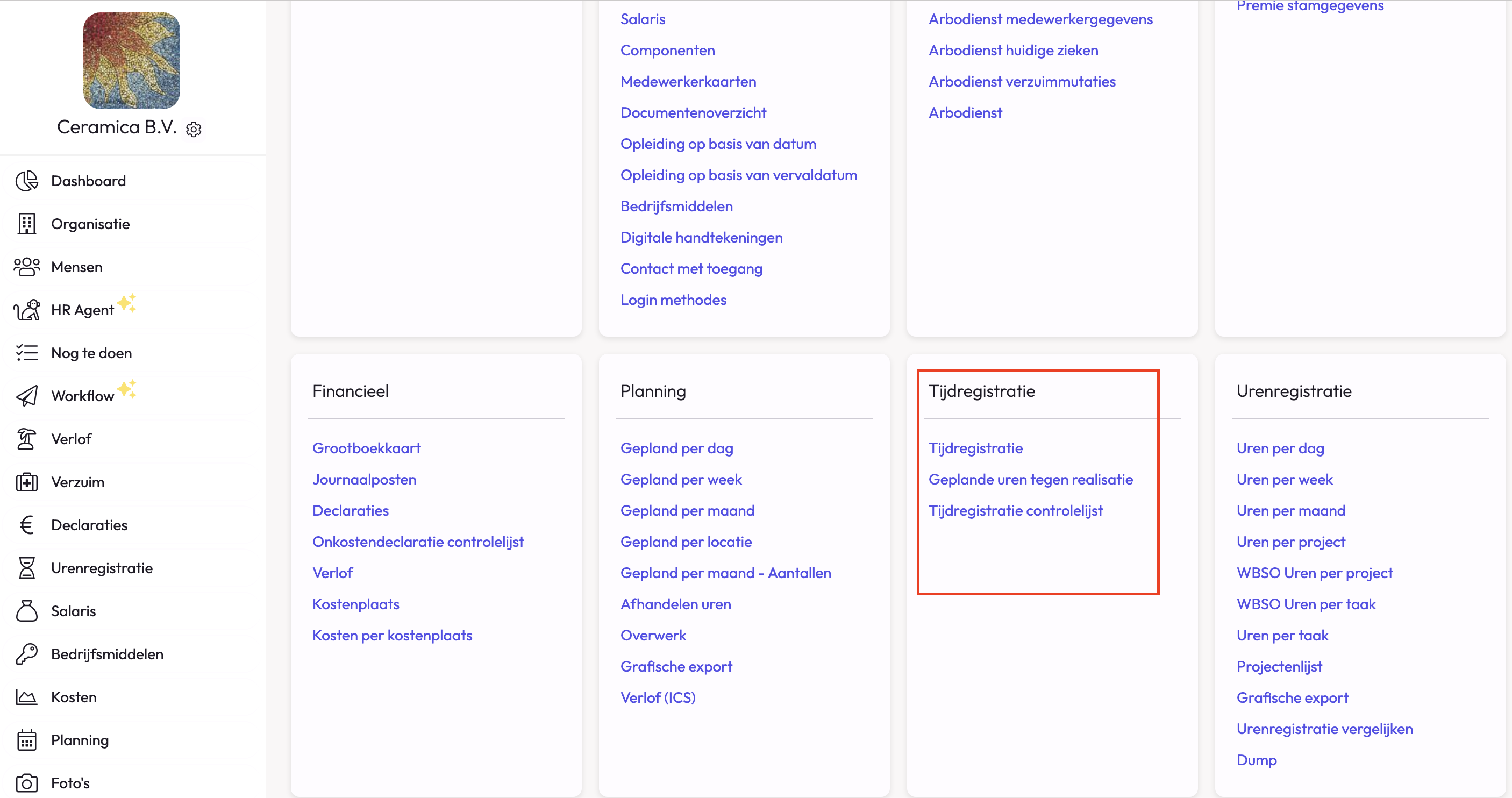Click the Organisatie building icon
Viewport: 1512px width, 798px height.
click(x=26, y=224)
